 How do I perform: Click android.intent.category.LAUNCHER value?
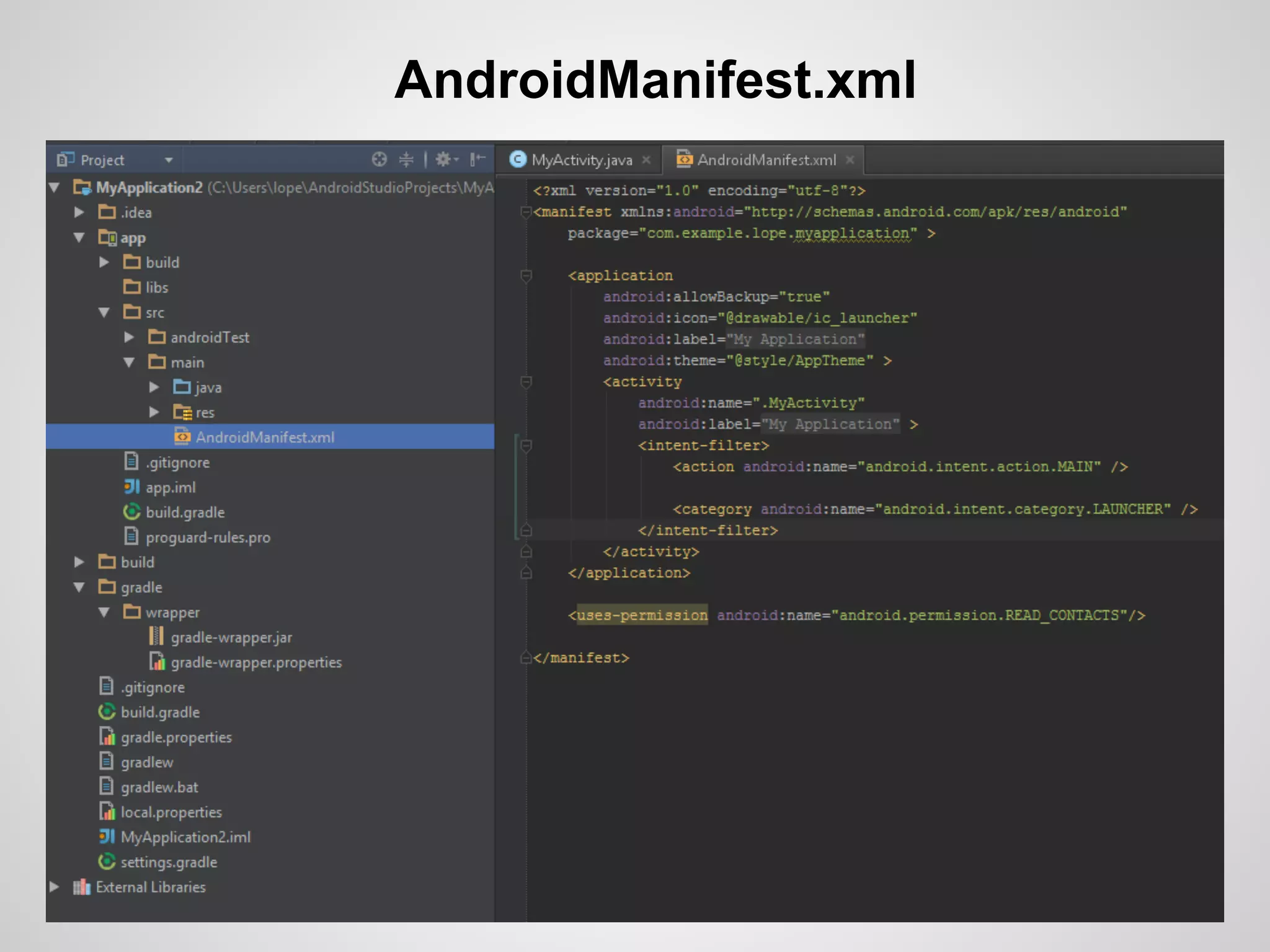1023,509
